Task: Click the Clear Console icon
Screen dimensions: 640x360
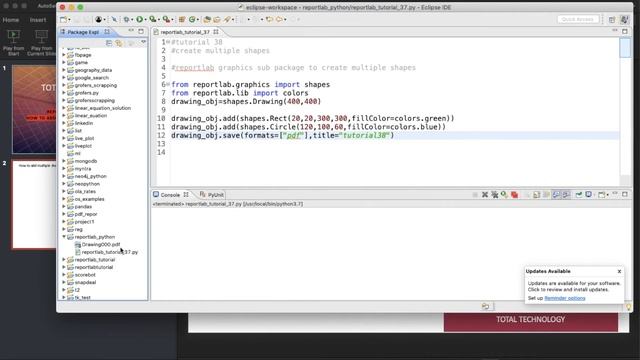Action: pyautogui.click(x=536, y=195)
